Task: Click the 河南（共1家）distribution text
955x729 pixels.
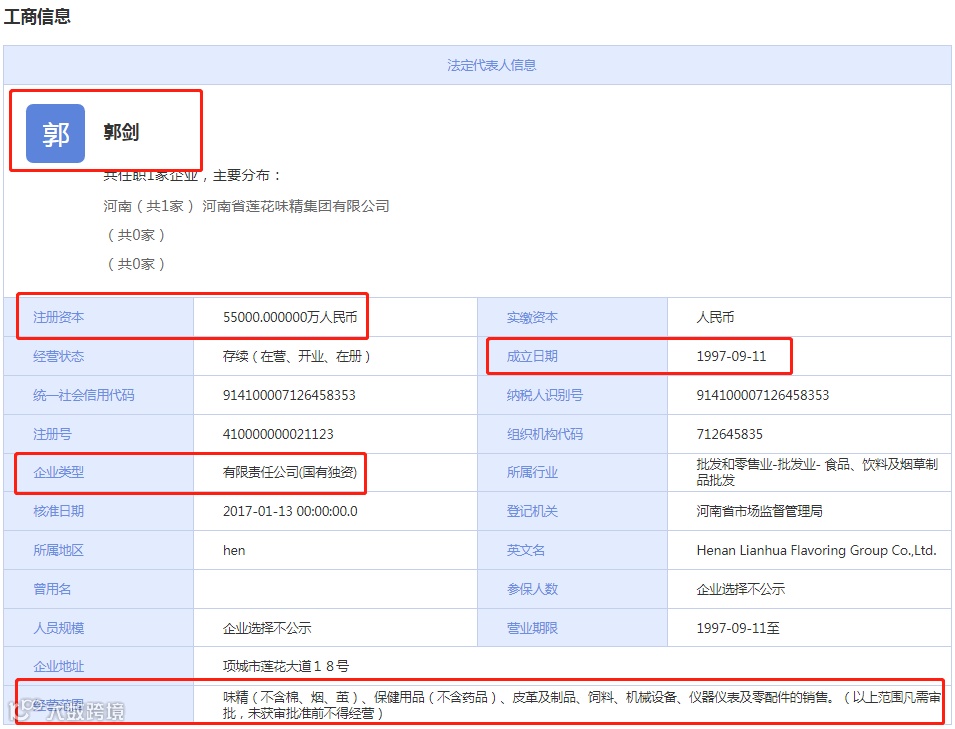Action: point(148,206)
